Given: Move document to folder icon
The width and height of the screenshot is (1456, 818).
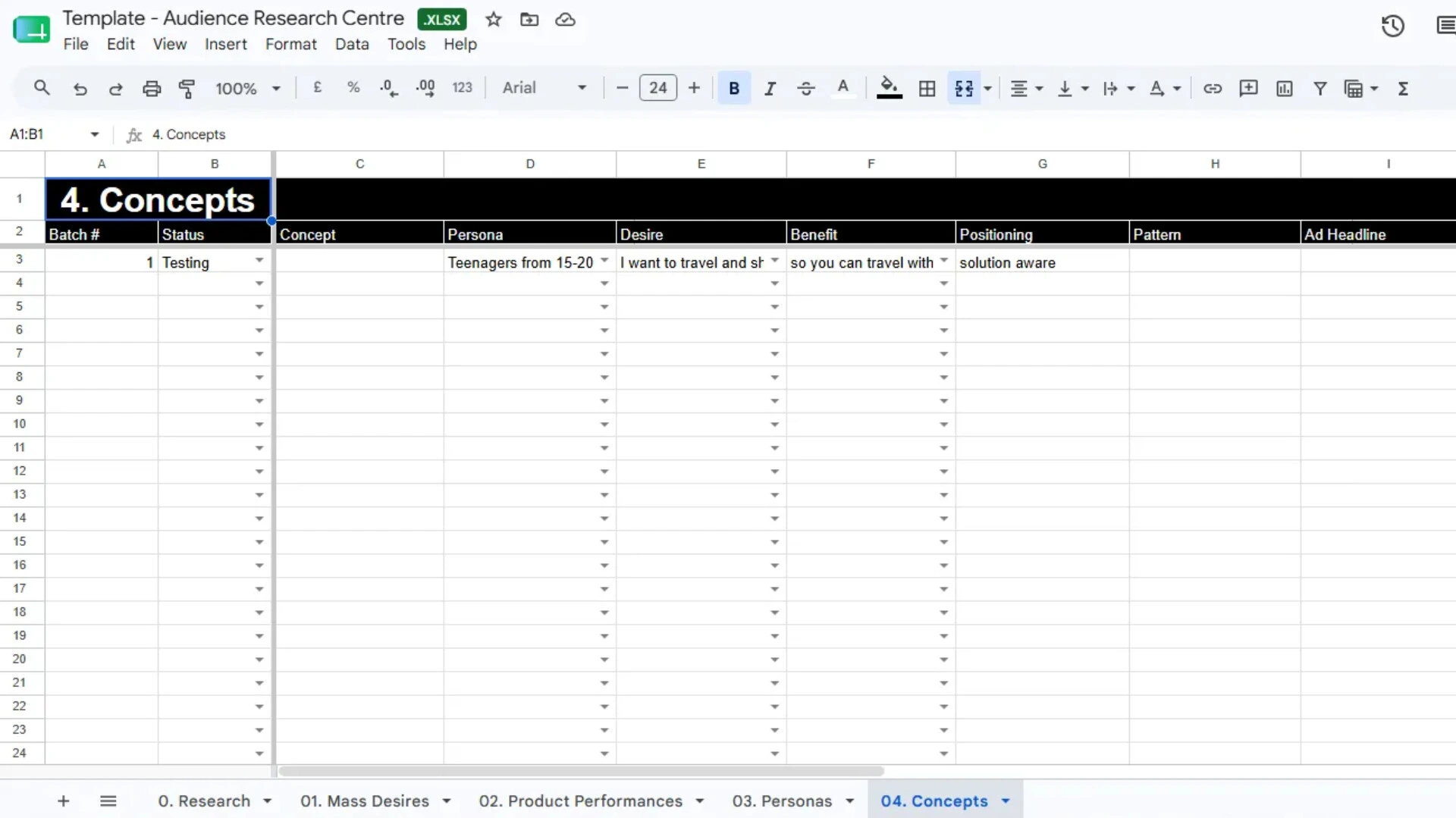Looking at the screenshot, I should (x=529, y=20).
